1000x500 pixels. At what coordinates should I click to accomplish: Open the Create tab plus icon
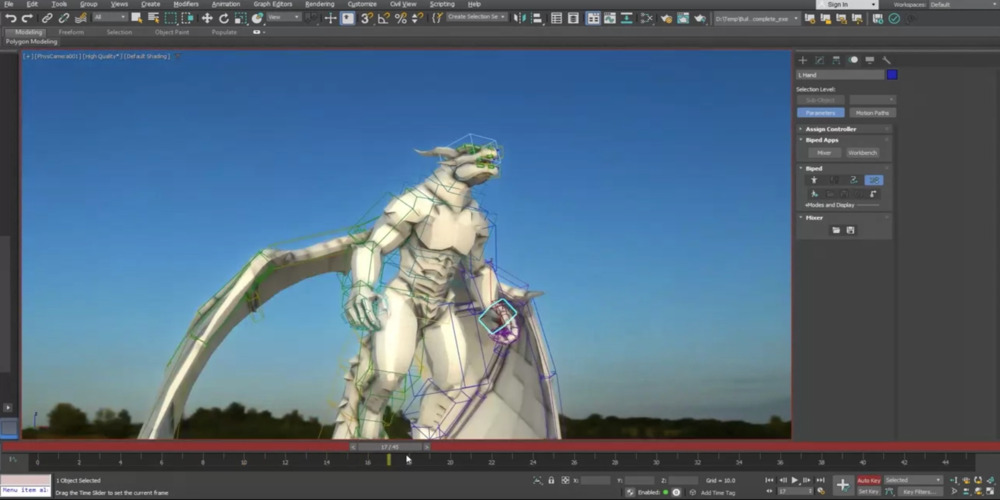(803, 60)
